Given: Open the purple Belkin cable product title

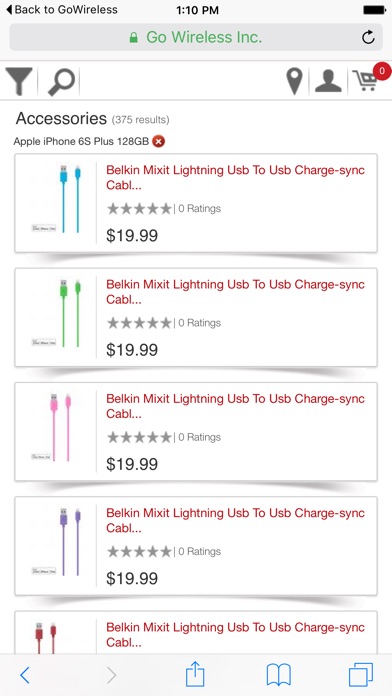Looking at the screenshot, I should [x=235, y=520].
